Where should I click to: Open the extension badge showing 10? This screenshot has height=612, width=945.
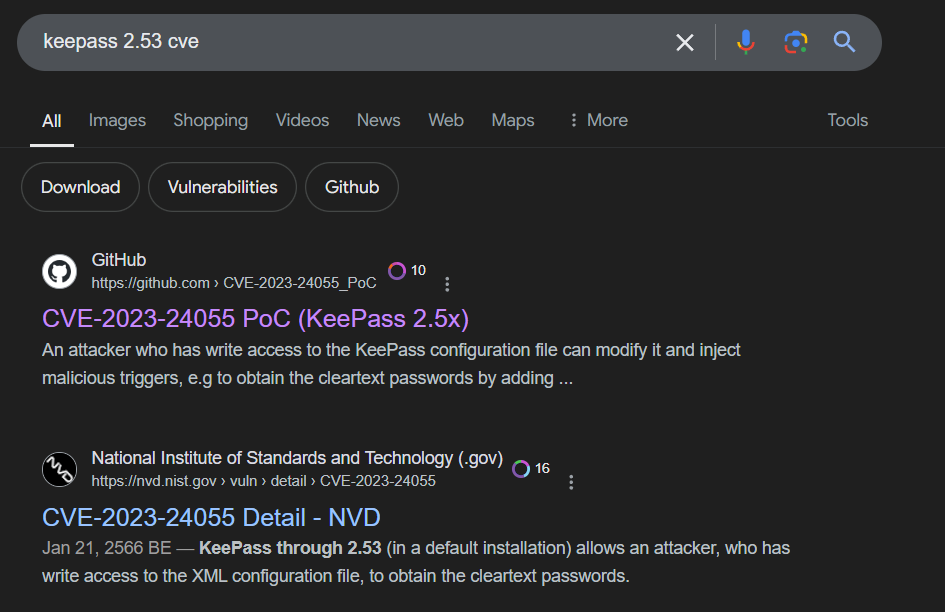coord(407,271)
